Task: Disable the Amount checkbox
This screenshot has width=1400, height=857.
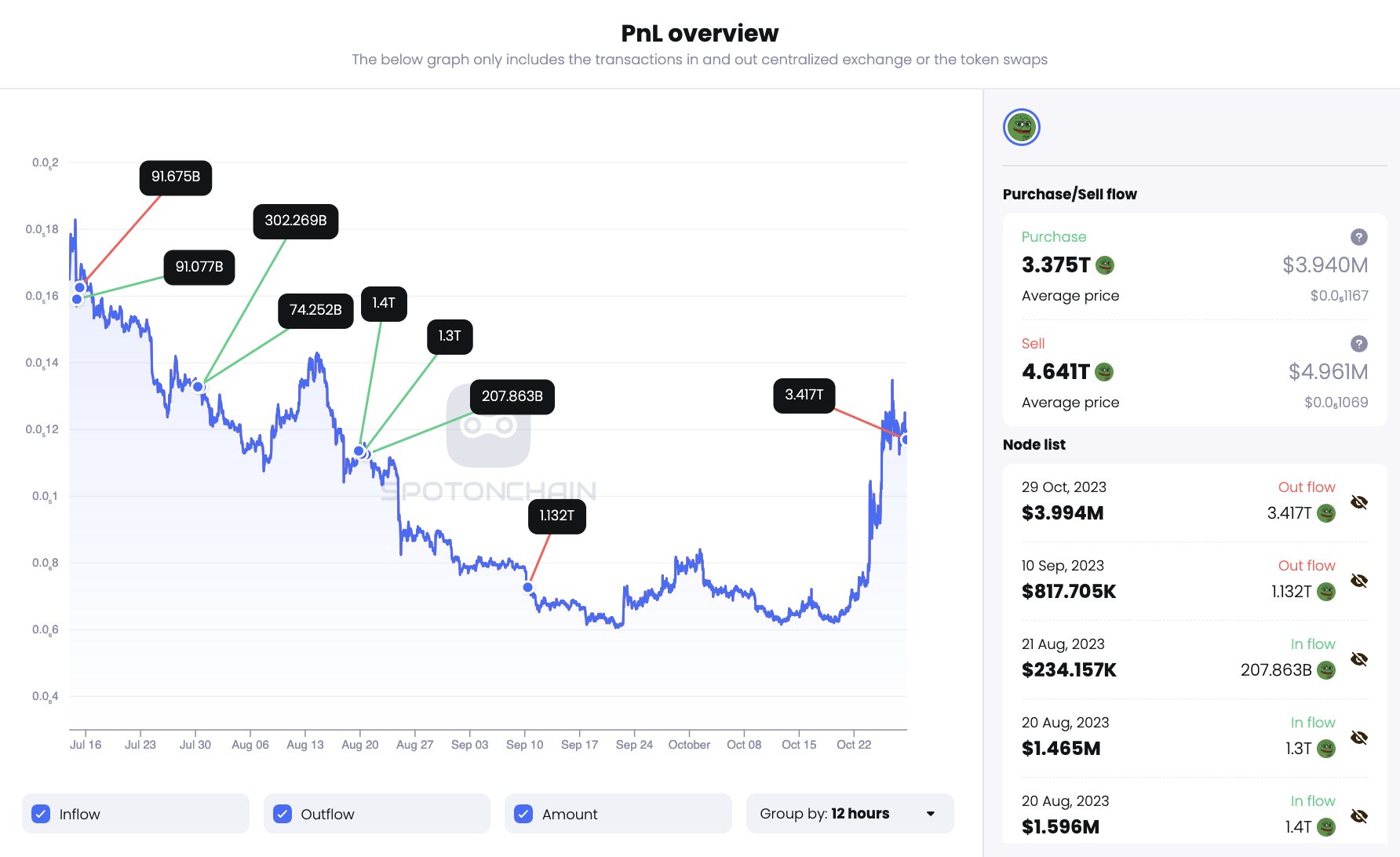Action: pos(523,814)
